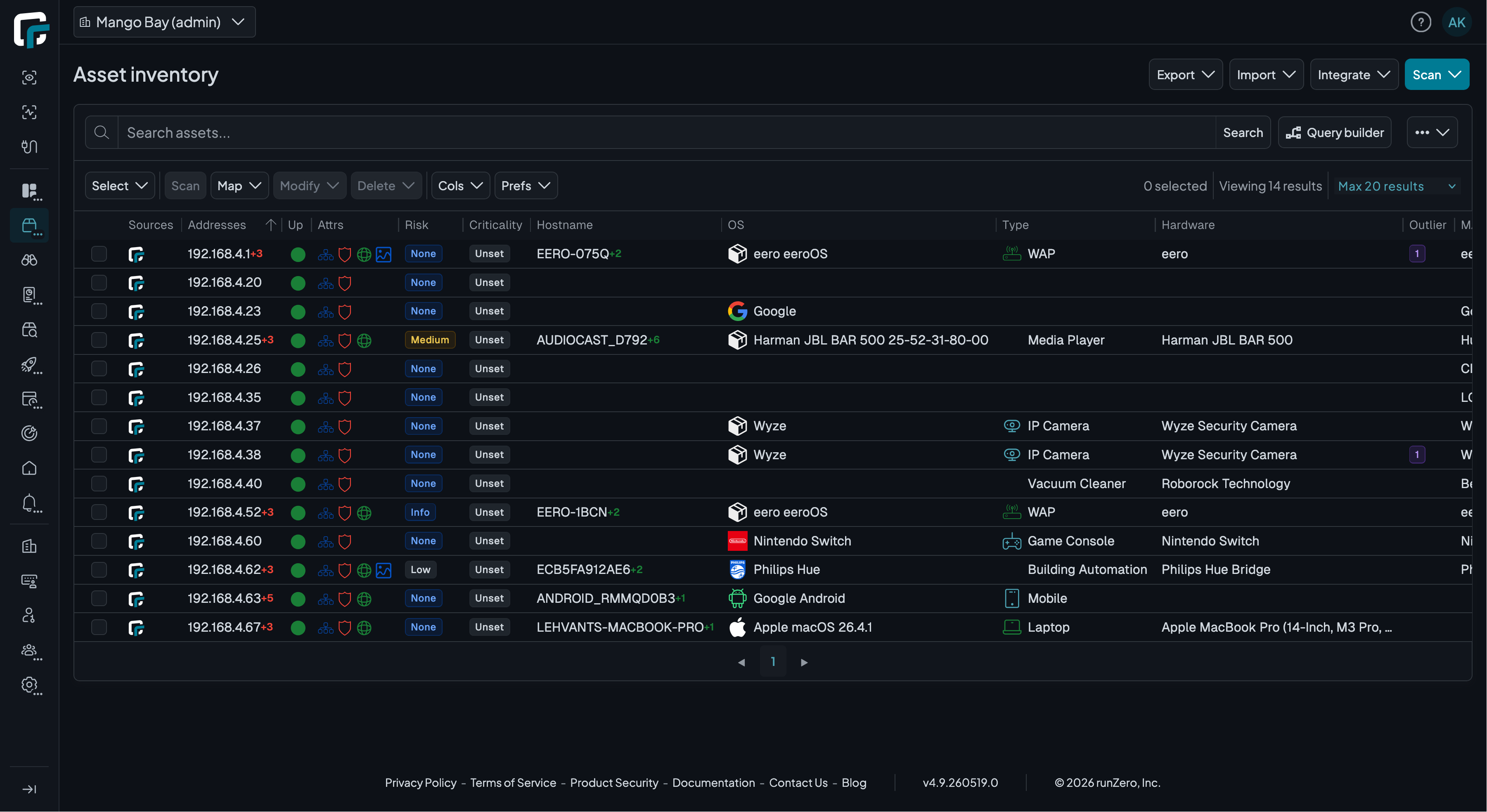
Task: Sort by Hostname column header
Action: click(565, 225)
